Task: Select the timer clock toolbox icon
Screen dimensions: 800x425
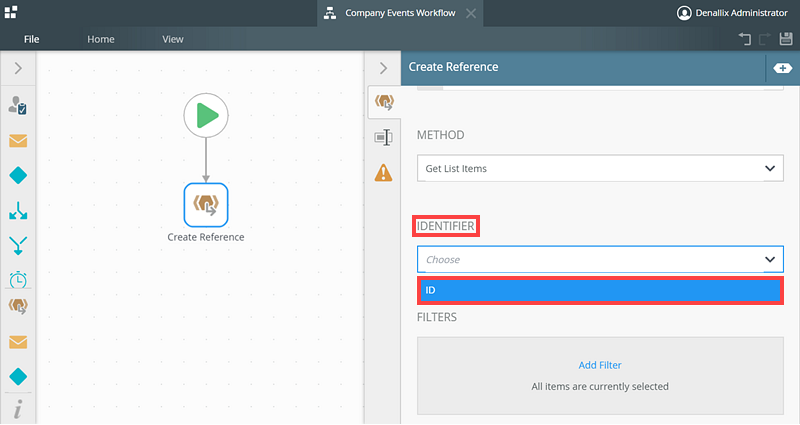Action: 18,279
